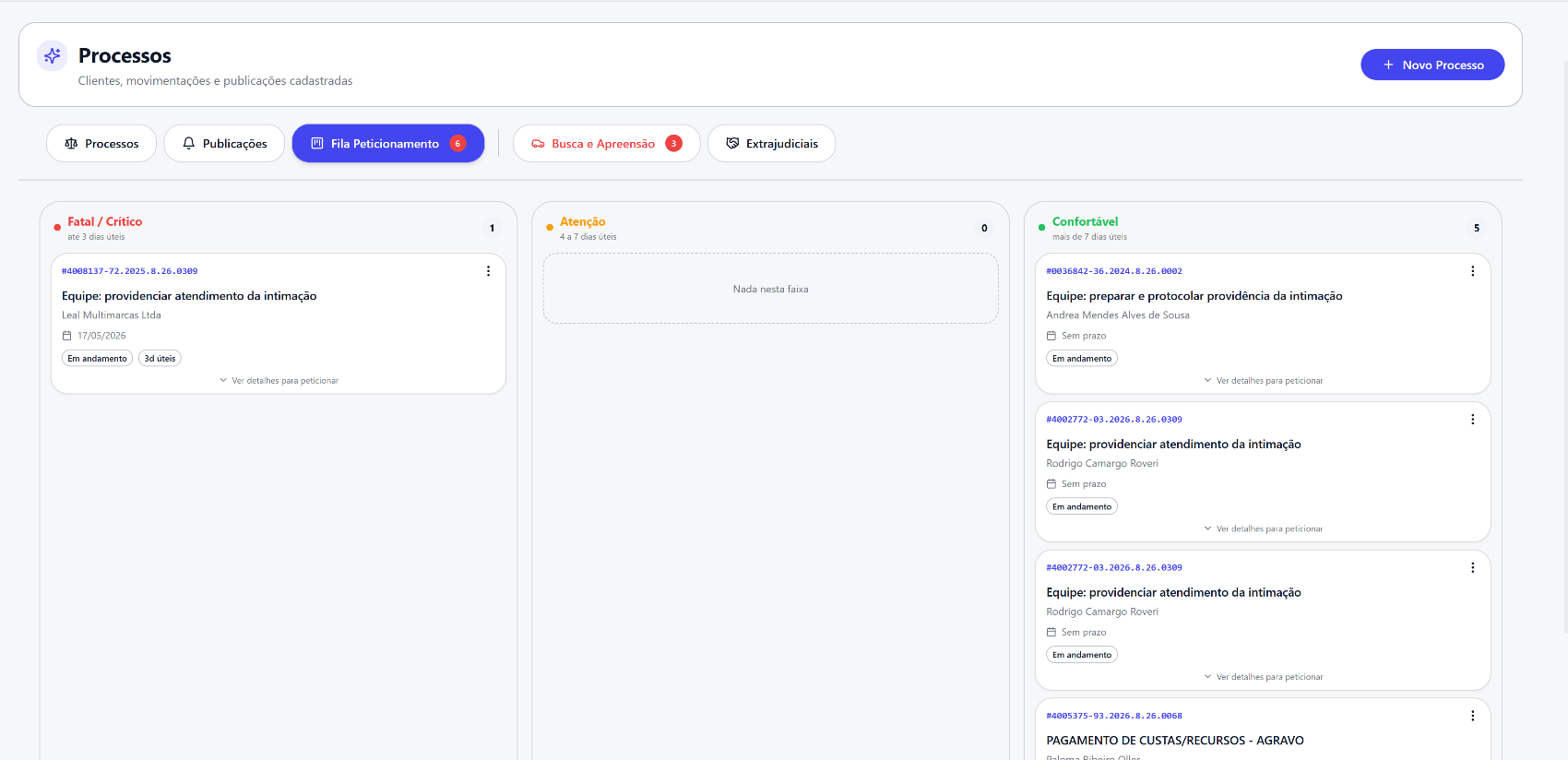Viewport: 1568px width, 760px height.
Task: Click title Equipe: preparar e protocolar providência da intimação
Action: point(1194,296)
